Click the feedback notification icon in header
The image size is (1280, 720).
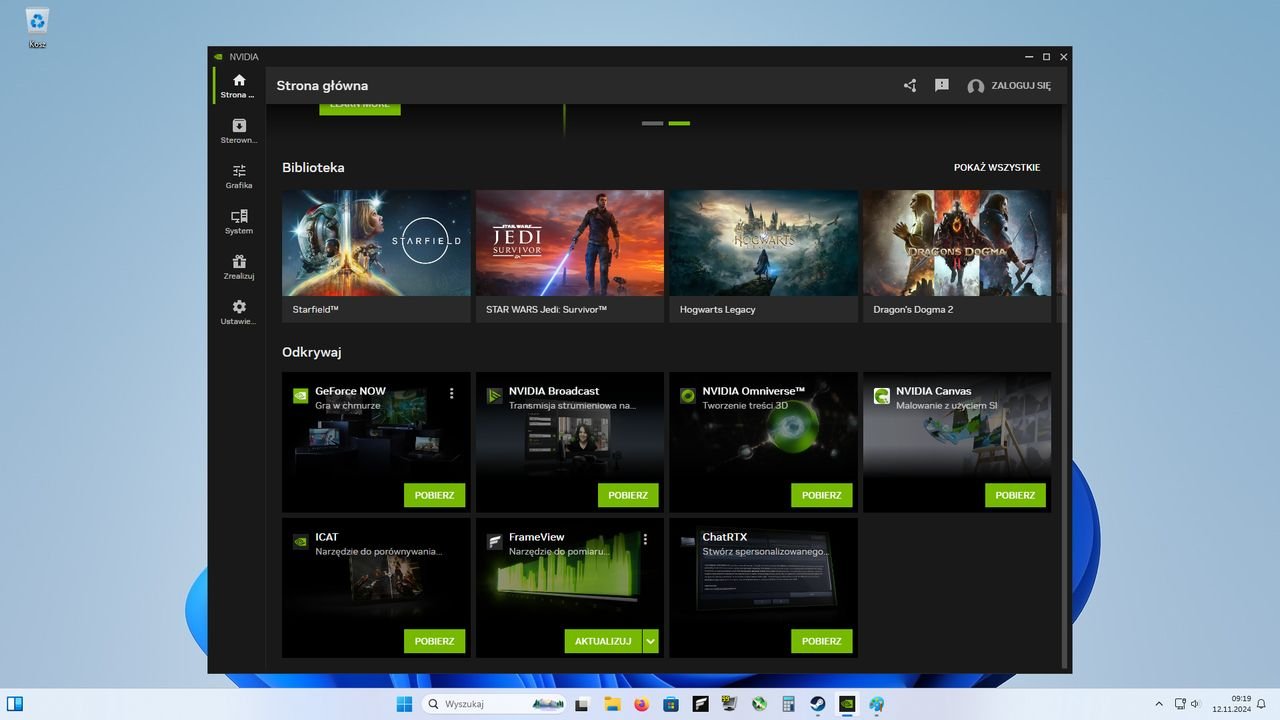(942, 86)
